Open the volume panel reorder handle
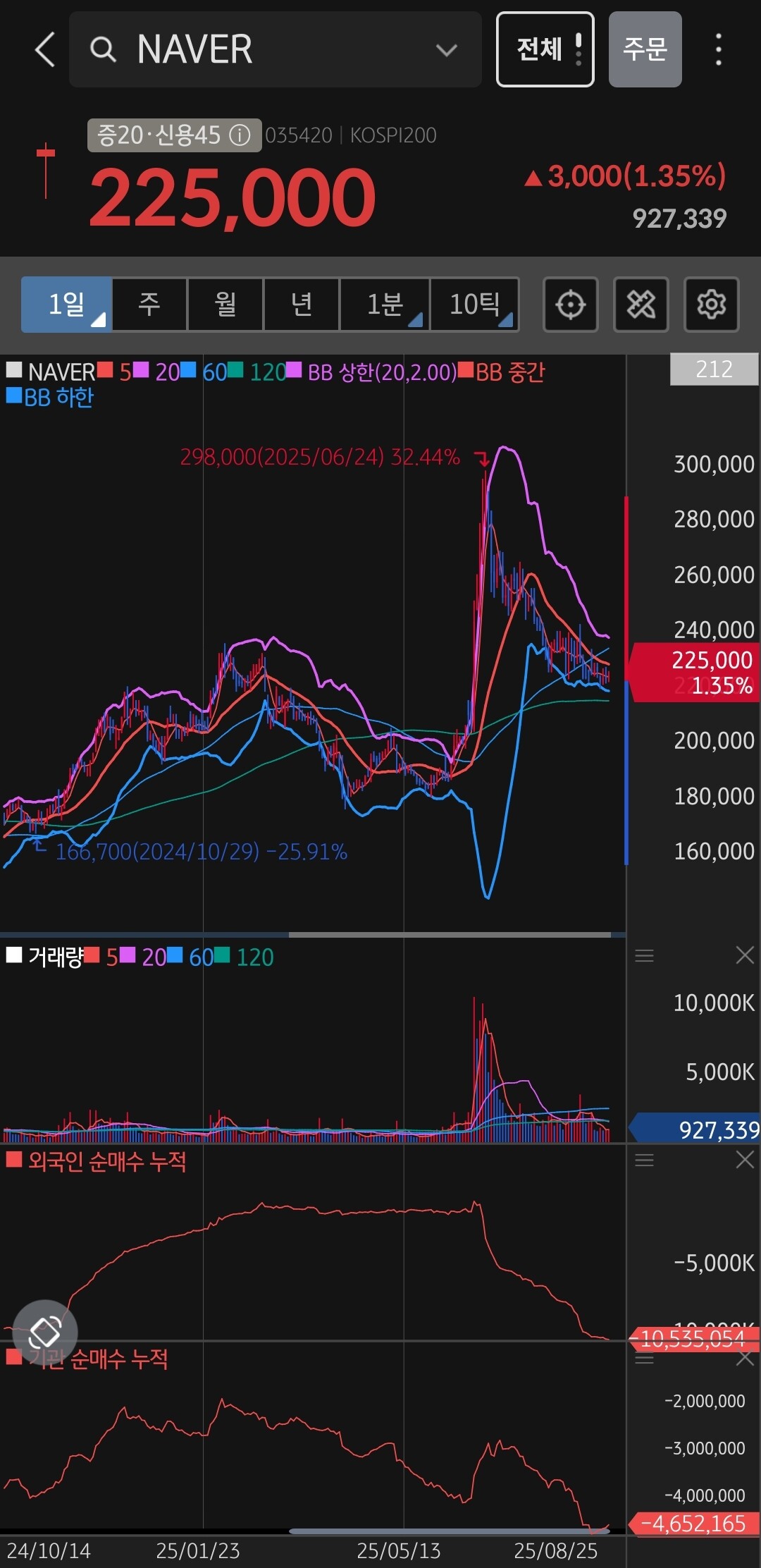Screen dimensions: 761x1568 (x=644, y=956)
